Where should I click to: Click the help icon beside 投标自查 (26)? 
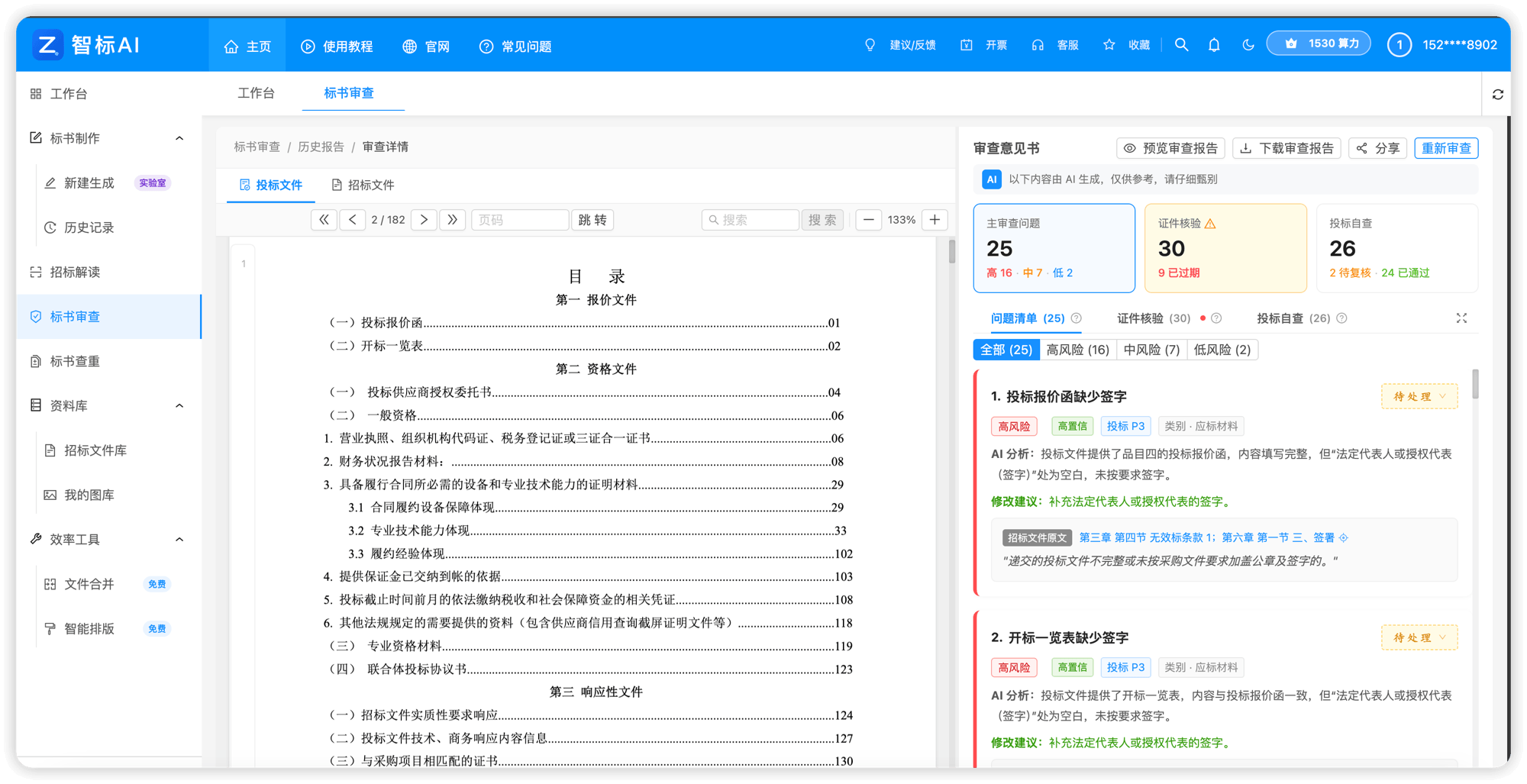pos(1341,318)
